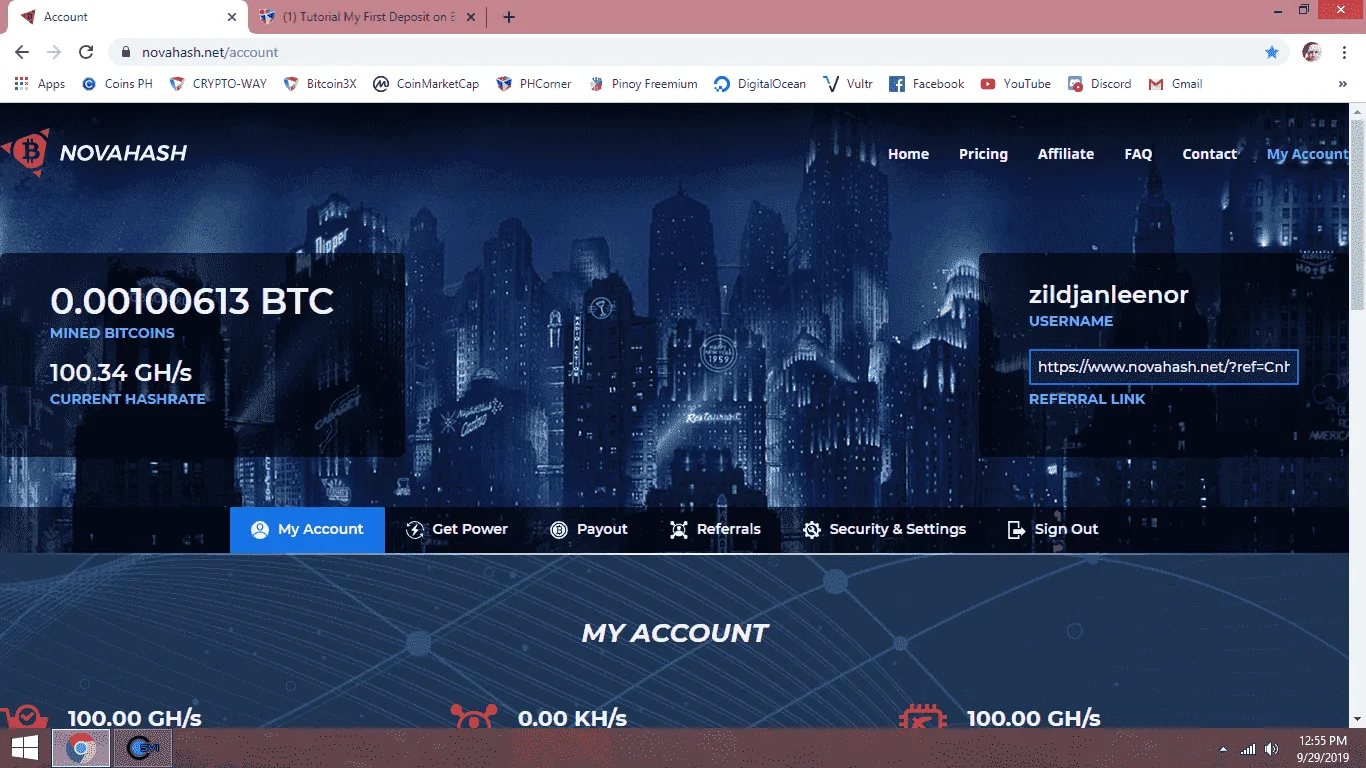Open a new browser tab
Screen dimensions: 1366x768
point(509,17)
